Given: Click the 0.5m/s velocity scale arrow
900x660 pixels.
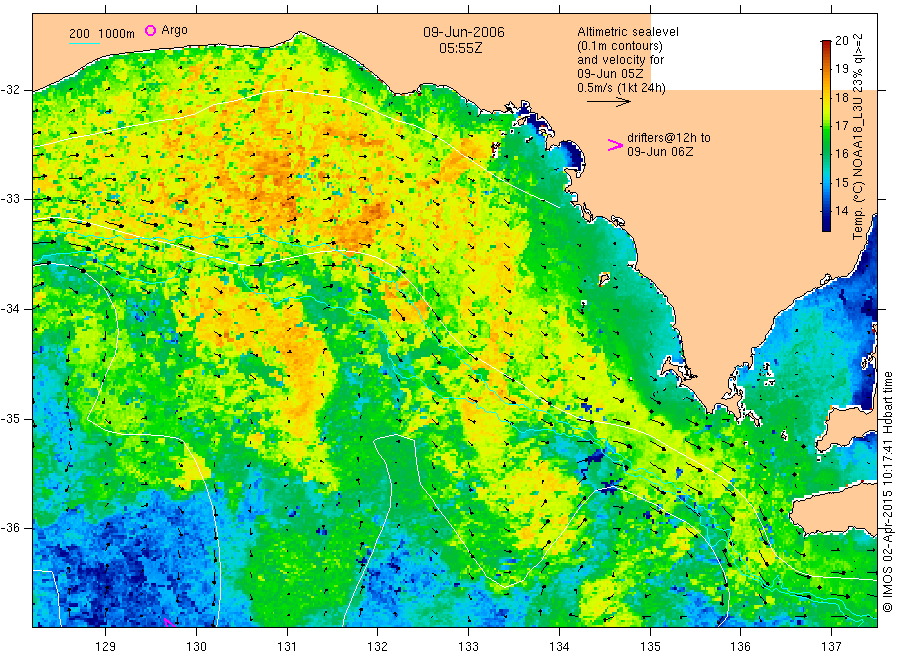Looking at the screenshot, I should click(x=608, y=102).
